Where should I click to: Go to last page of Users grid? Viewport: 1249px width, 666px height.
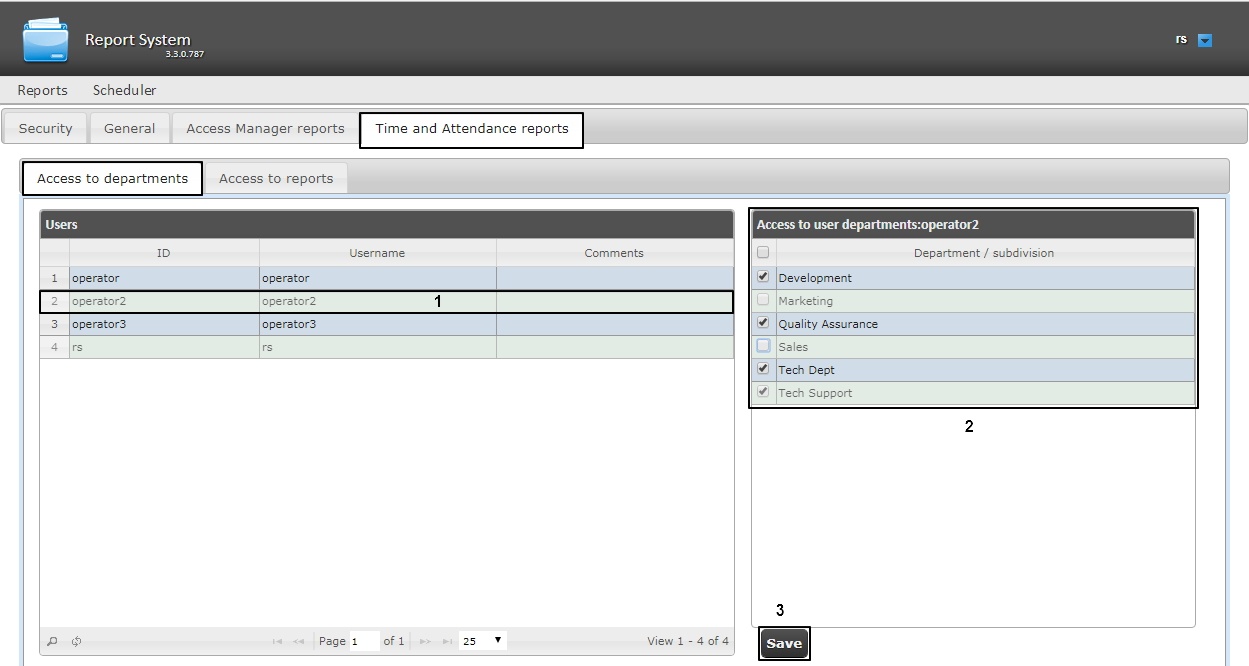(446, 641)
